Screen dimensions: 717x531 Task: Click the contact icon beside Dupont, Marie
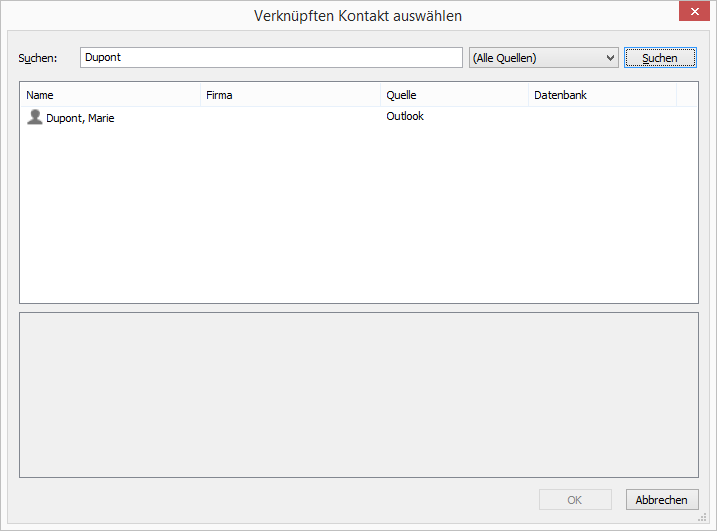pyautogui.click(x=35, y=118)
